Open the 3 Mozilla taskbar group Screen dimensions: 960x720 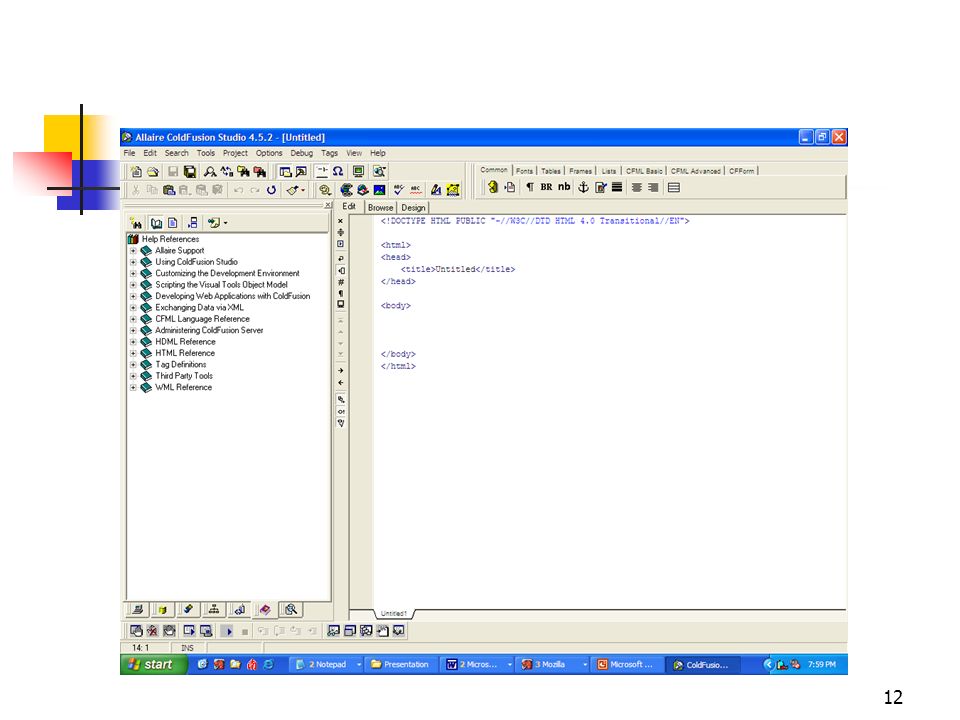553,664
